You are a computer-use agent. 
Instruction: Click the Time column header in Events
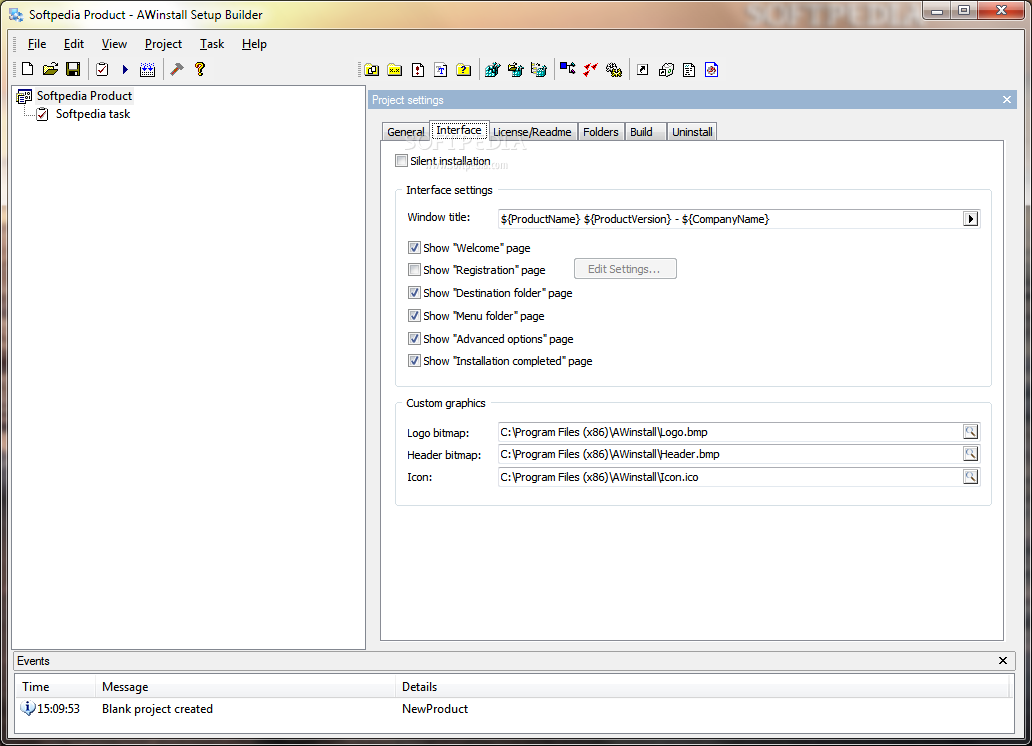[56, 687]
